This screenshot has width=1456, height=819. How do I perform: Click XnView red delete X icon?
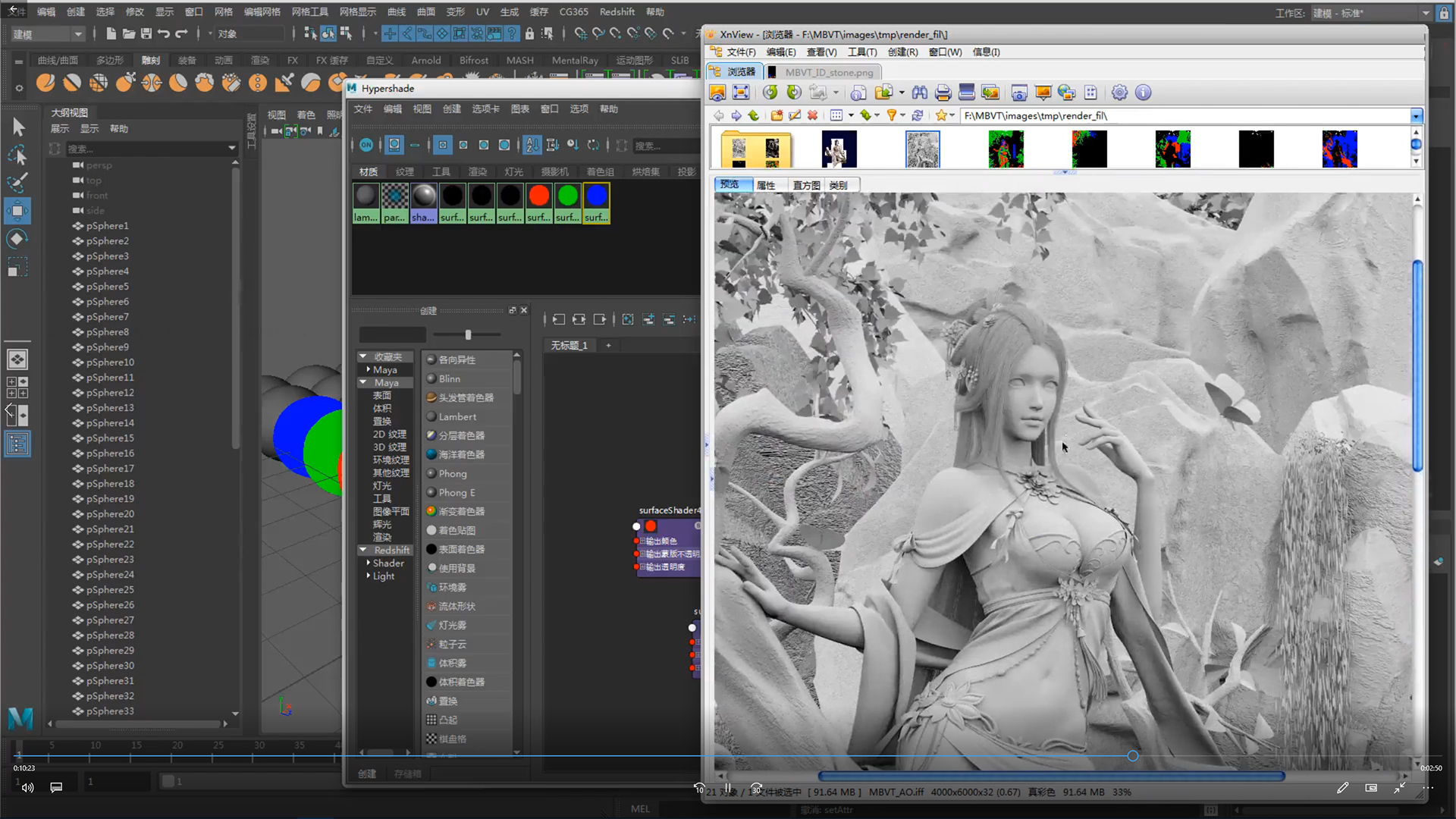click(812, 115)
